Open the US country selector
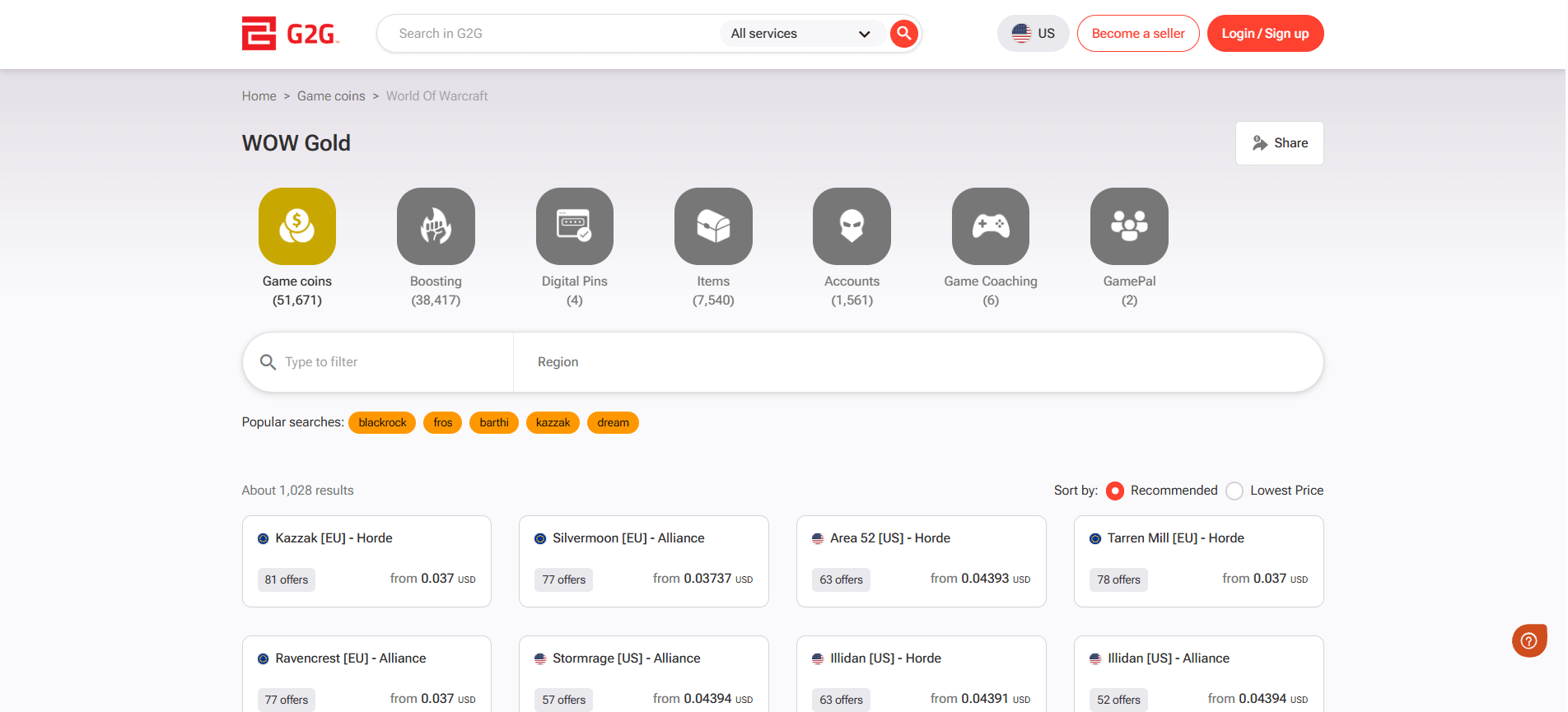This screenshot has height=712, width=1568. (1033, 34)
